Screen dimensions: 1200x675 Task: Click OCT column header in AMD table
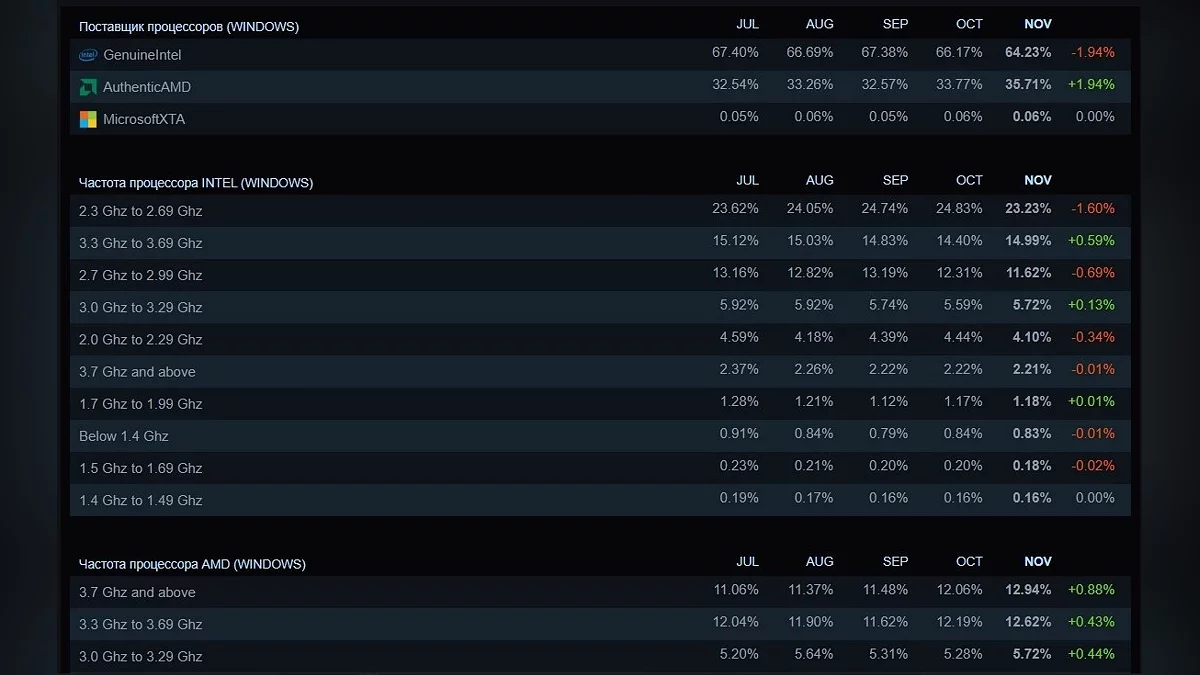pos(969,561)
